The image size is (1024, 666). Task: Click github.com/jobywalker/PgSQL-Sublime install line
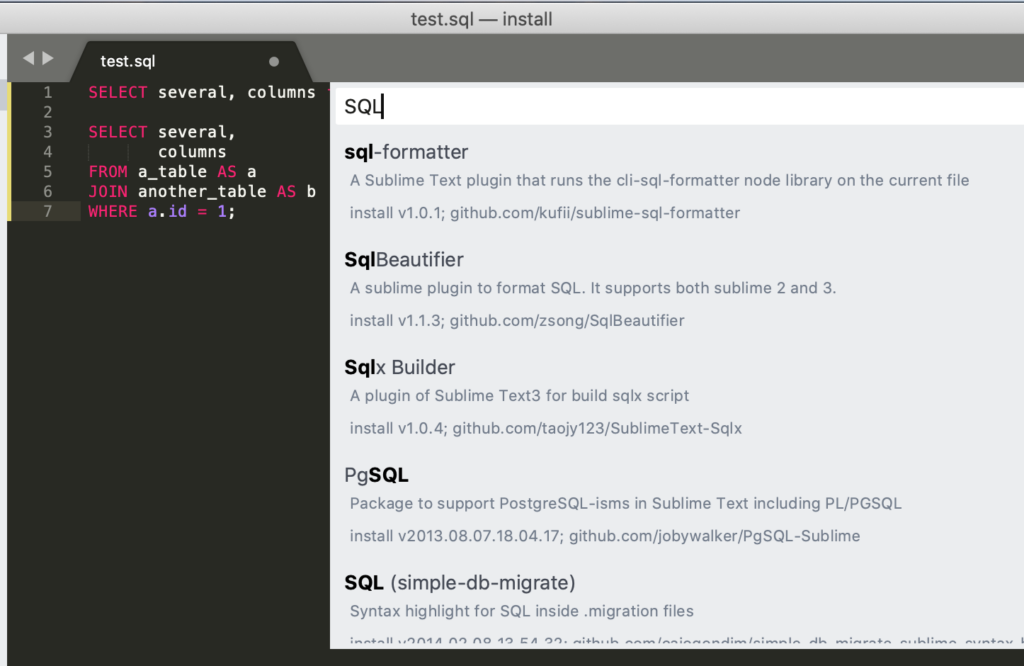(x=605, y=536)
